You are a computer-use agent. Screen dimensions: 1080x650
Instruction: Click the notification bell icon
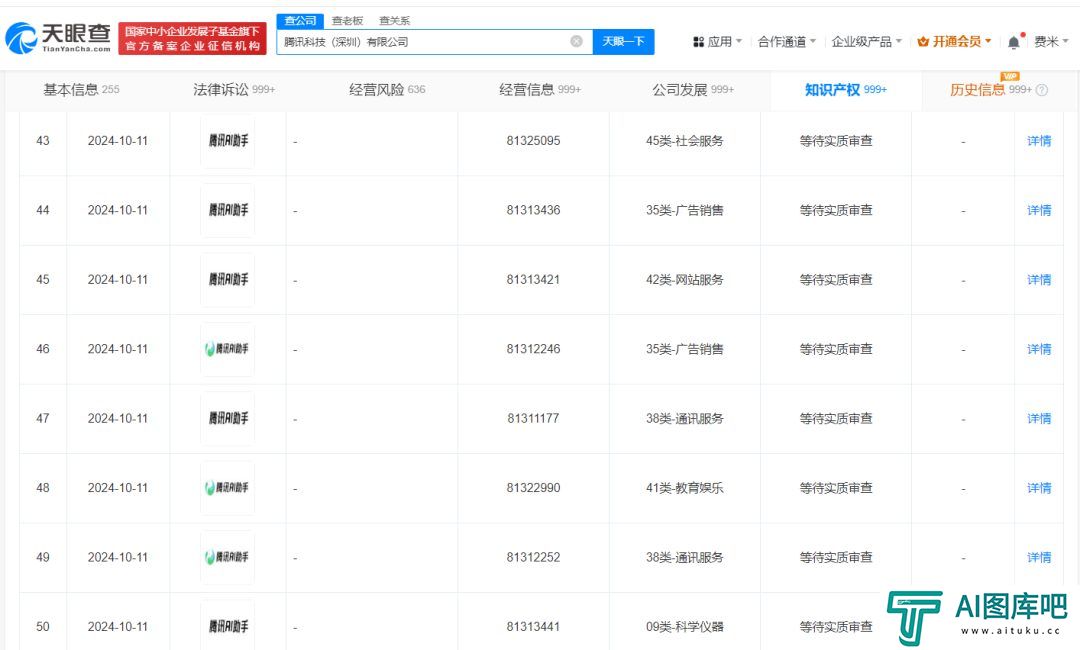(1012, 41)
